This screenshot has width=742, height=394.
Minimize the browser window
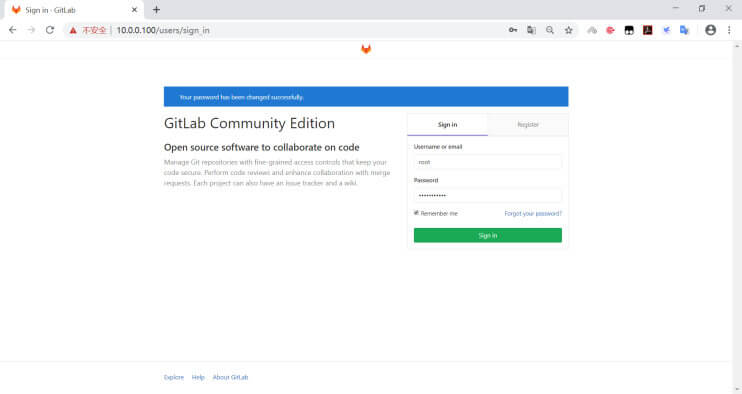point(675,9)
